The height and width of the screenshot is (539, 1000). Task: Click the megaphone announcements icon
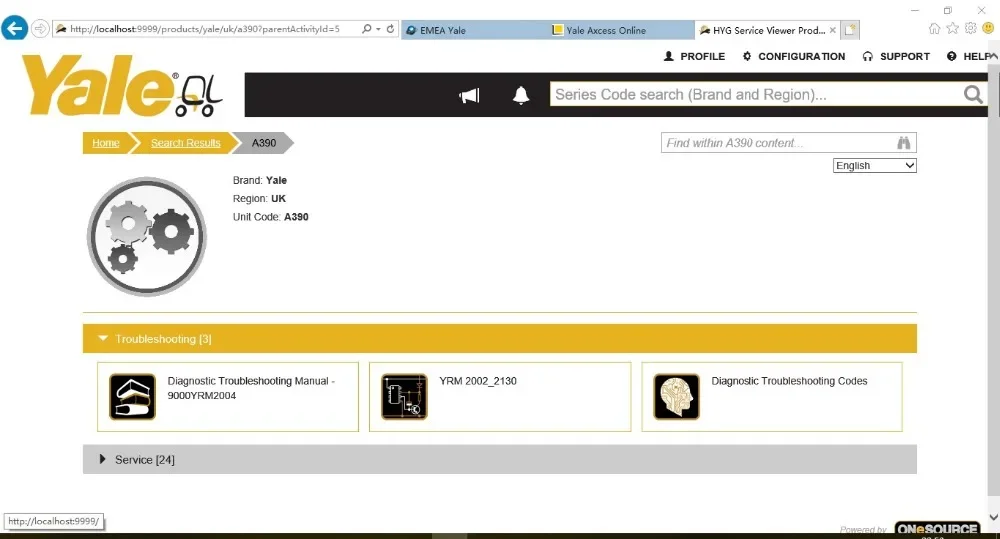469,96
